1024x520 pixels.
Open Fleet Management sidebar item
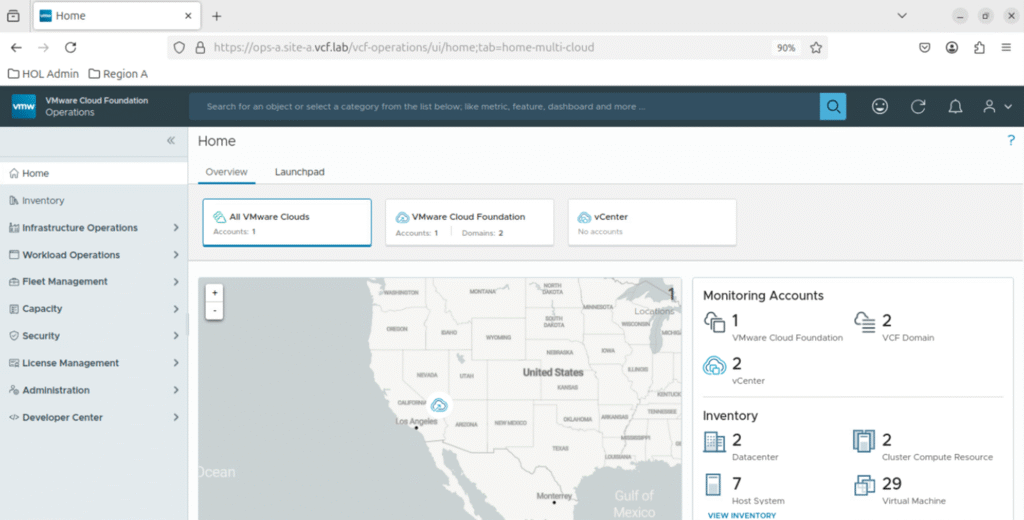pyautogui.click(x=65, y=282)
